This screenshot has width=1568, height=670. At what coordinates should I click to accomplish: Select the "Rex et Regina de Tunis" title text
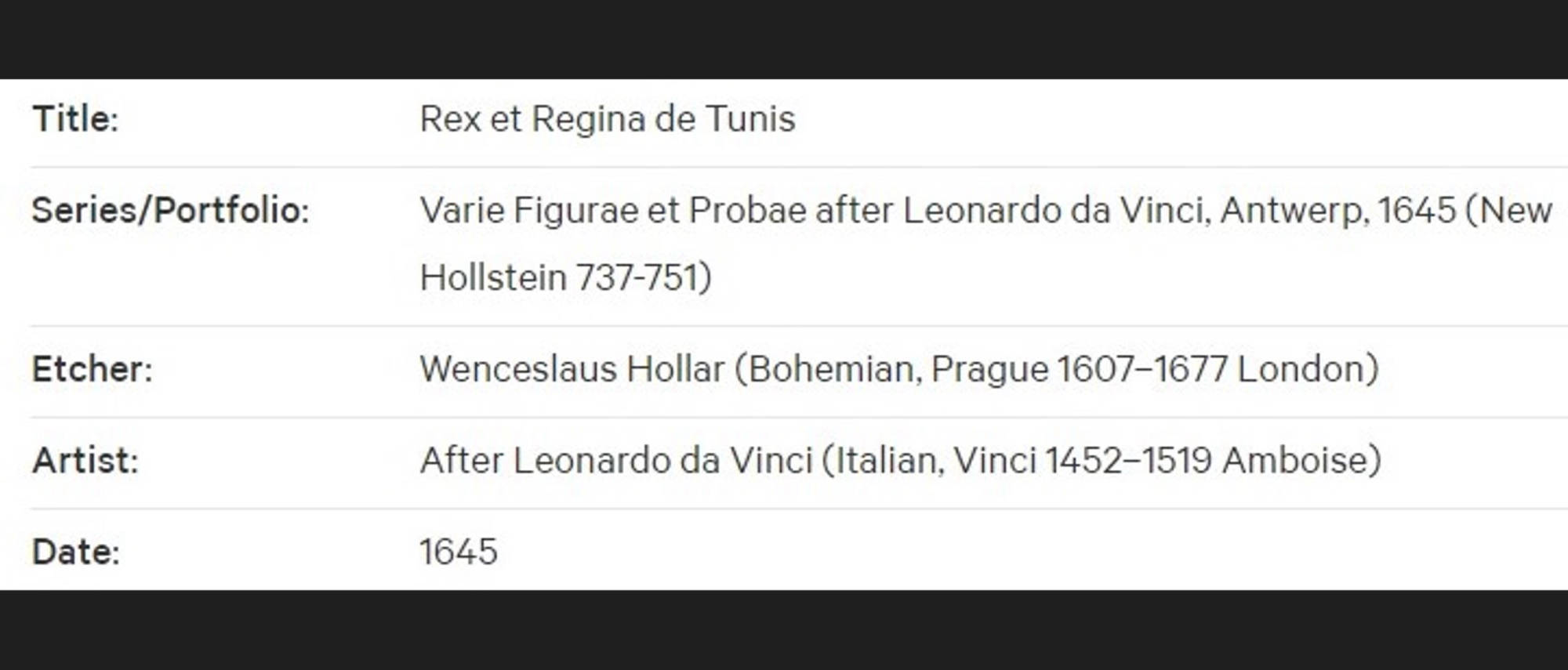pos(608,120)
